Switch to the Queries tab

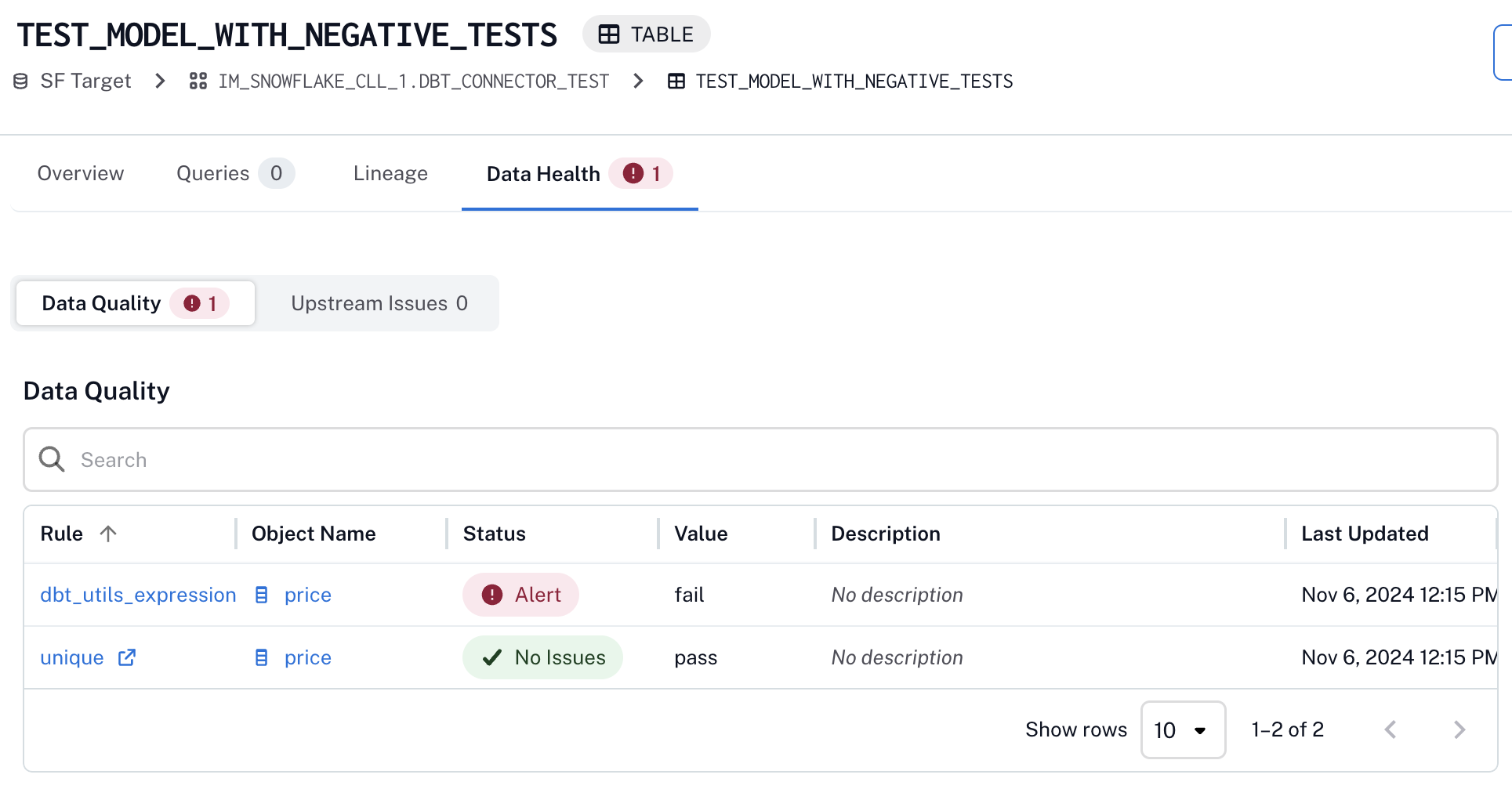(235, 173)
